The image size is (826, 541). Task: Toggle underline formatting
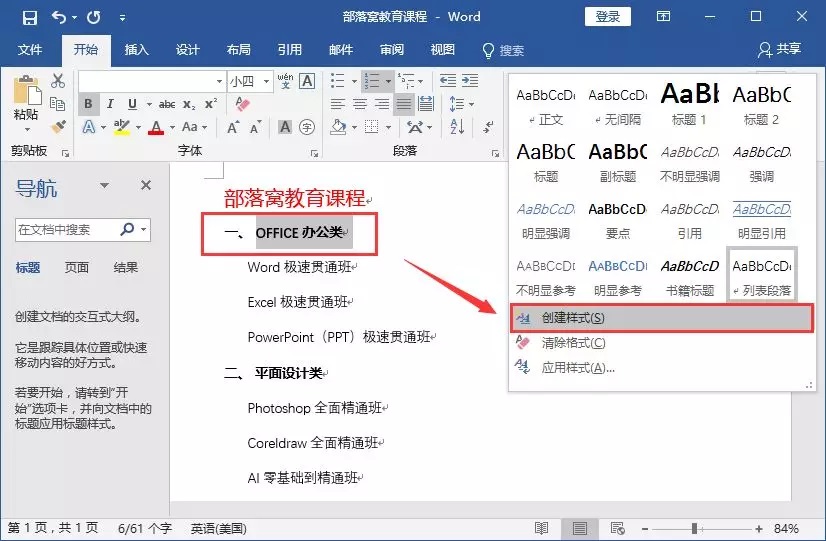click(x=132, y=104)
